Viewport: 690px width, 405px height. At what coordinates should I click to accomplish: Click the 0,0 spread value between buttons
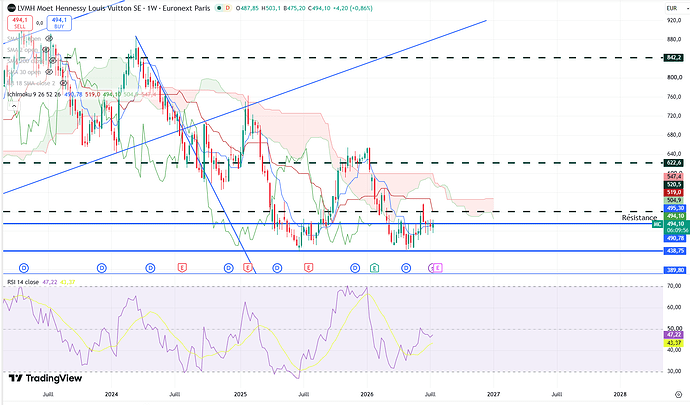(40, 23)
